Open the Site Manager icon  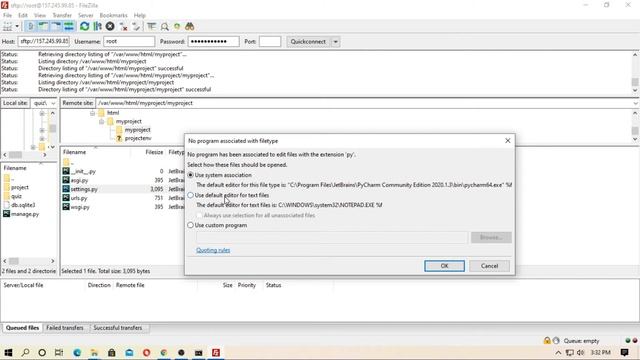coord(7,27)
